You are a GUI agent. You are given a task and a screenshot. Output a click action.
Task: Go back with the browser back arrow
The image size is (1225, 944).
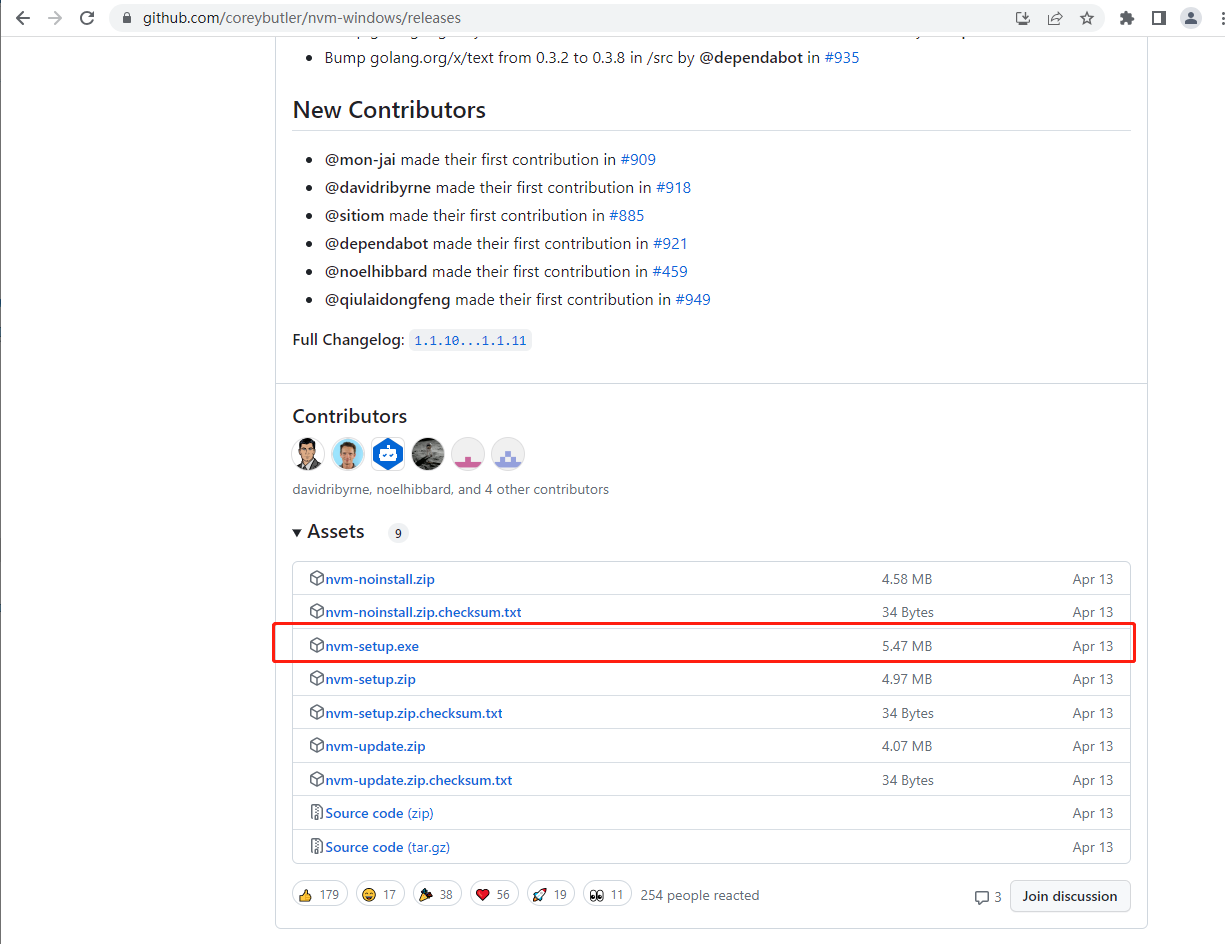pyautogui.click(x=23, y=18)
